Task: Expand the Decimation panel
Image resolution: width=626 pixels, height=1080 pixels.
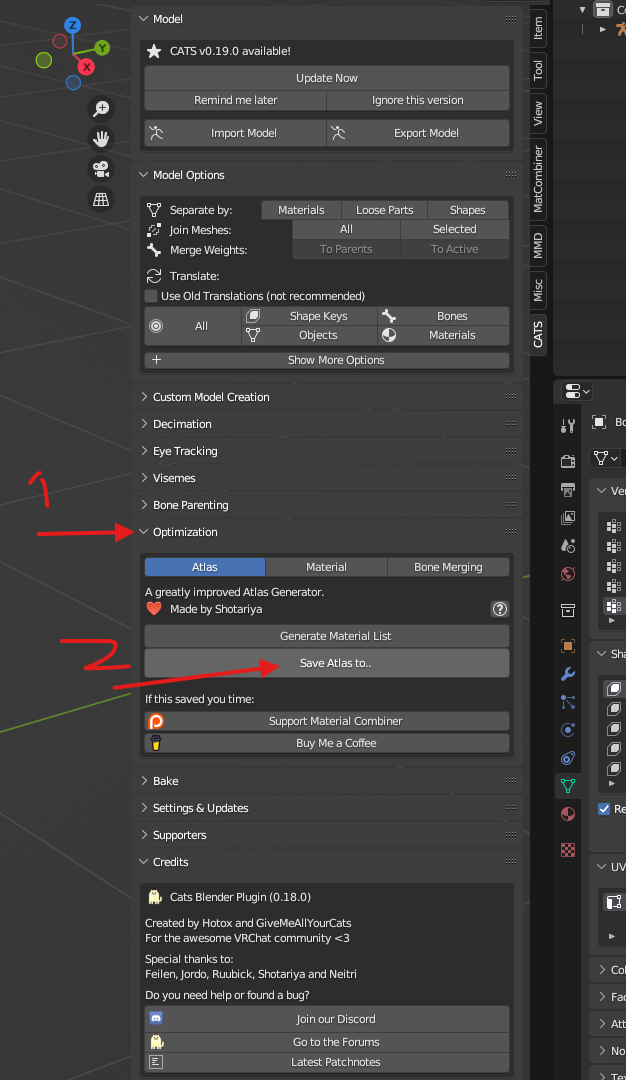Action: pos(144,424)
